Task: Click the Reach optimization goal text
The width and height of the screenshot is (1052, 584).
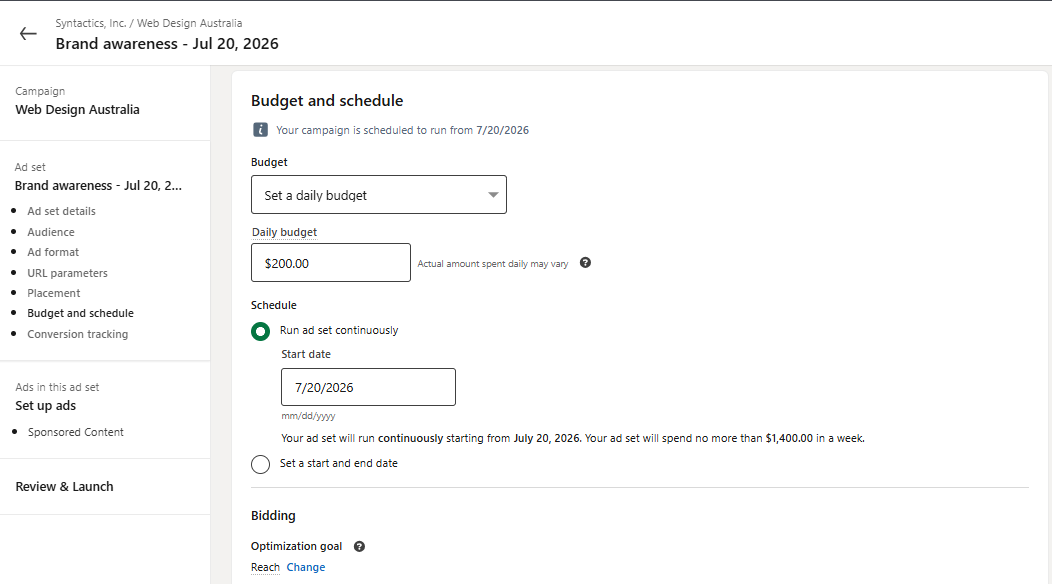Action: [265, 567]
